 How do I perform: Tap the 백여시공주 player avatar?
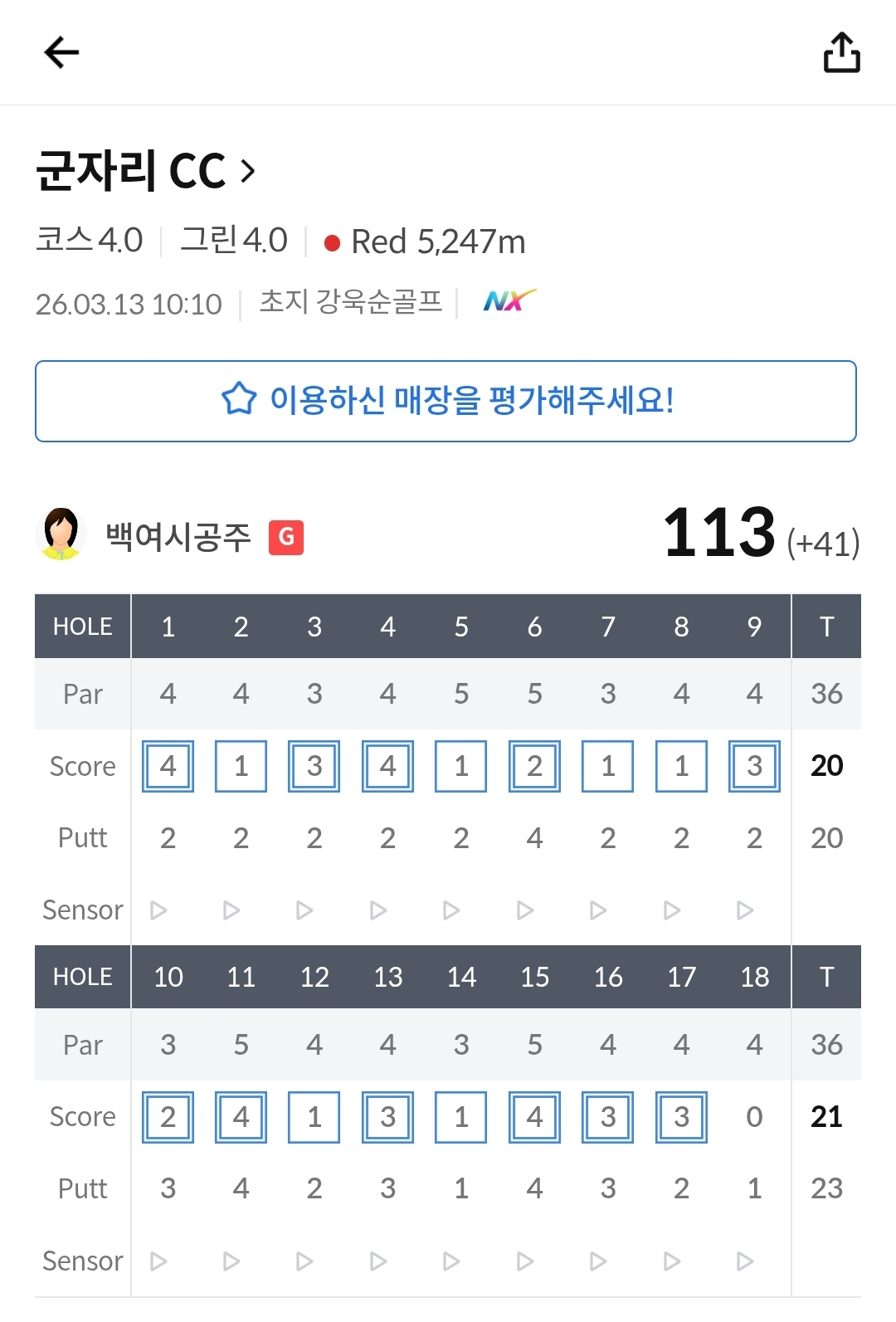click(x=61, y=534)
